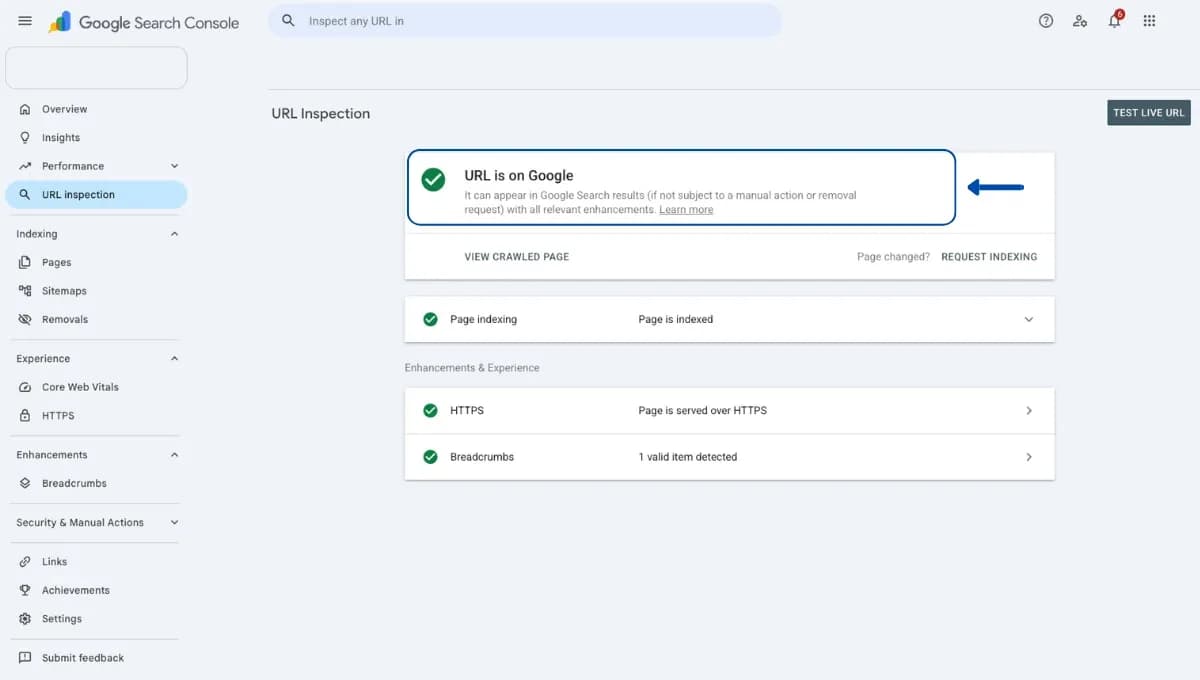Image resolution: width=1200 pixels, height=680 pixels.
Task: Click the 'Page is served over HTTPS' text
Action: pyautogui.click(x=703, y=411)
